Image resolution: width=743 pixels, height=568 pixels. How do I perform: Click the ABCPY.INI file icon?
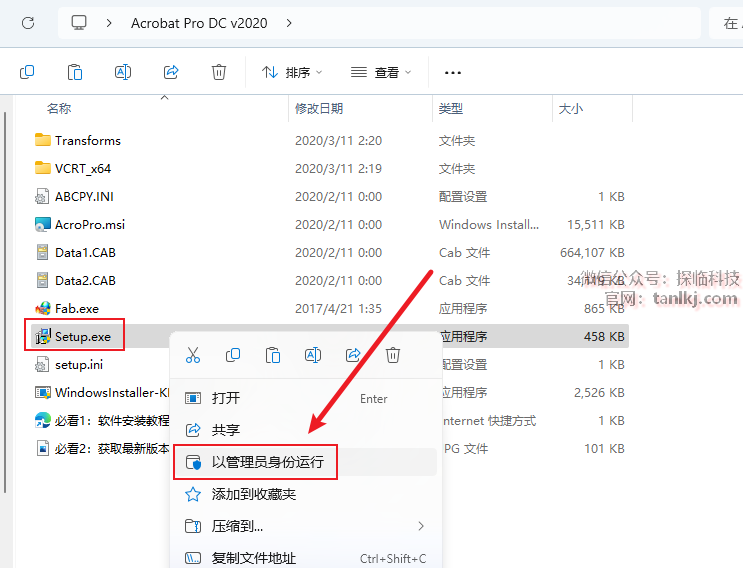point(42,196)
